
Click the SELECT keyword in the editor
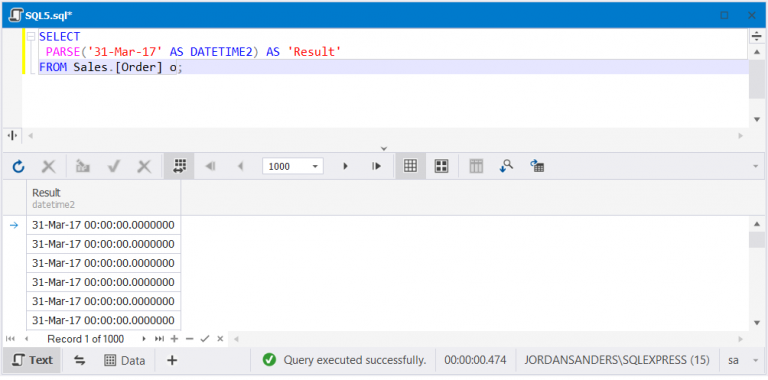(59, 36)
